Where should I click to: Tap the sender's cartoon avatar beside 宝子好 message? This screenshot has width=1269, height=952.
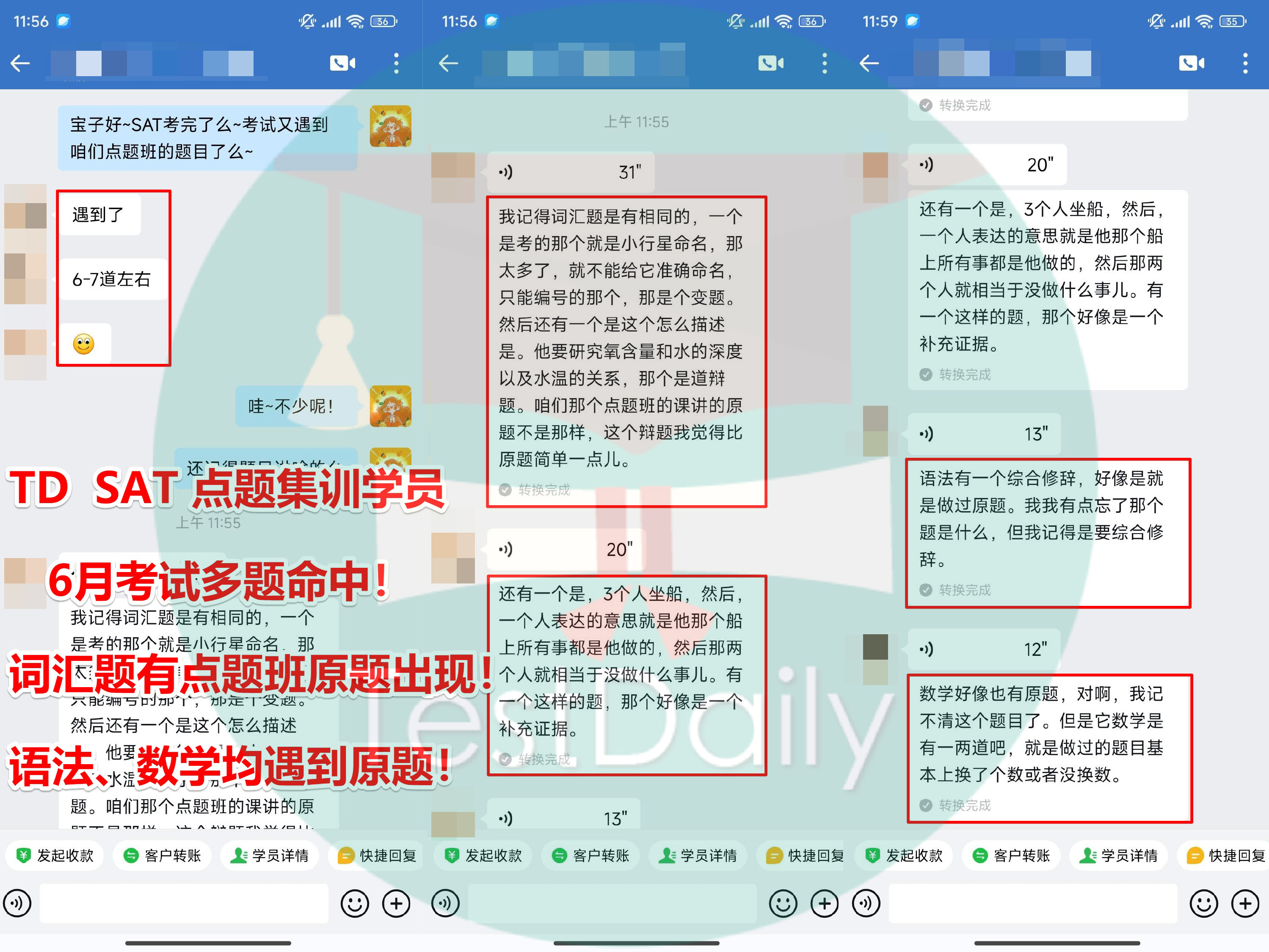pyautogui.click(x=391, y=126)
